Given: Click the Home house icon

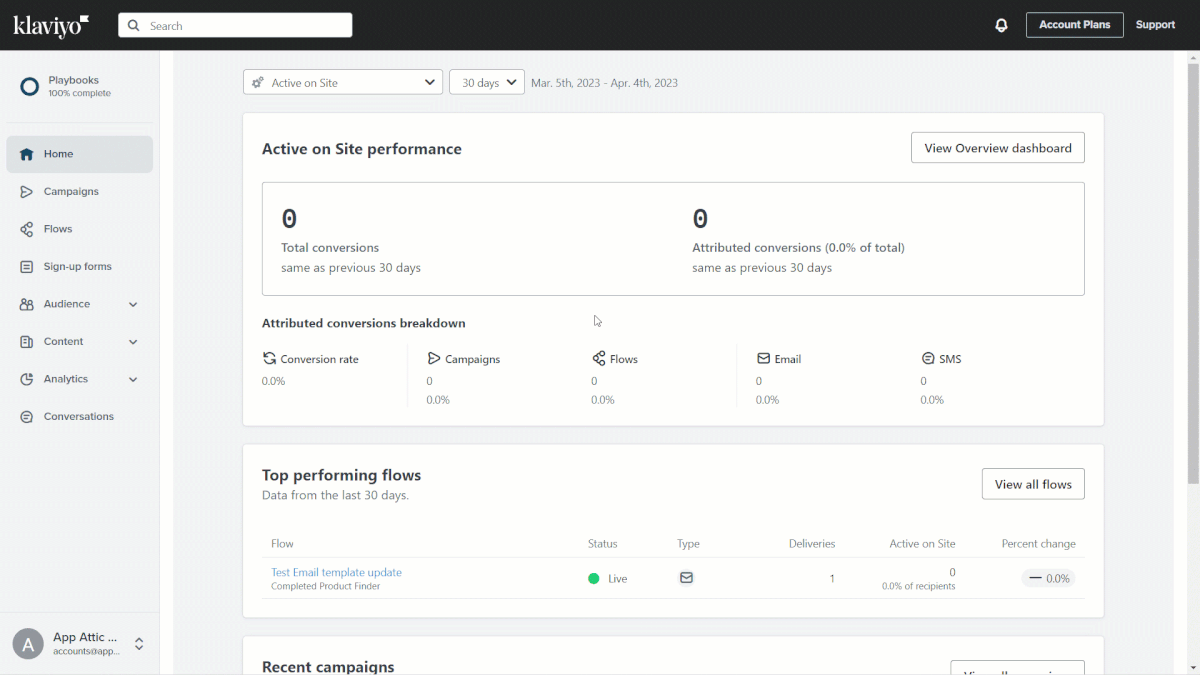Looking at the screenshot, I should point(27,154).
